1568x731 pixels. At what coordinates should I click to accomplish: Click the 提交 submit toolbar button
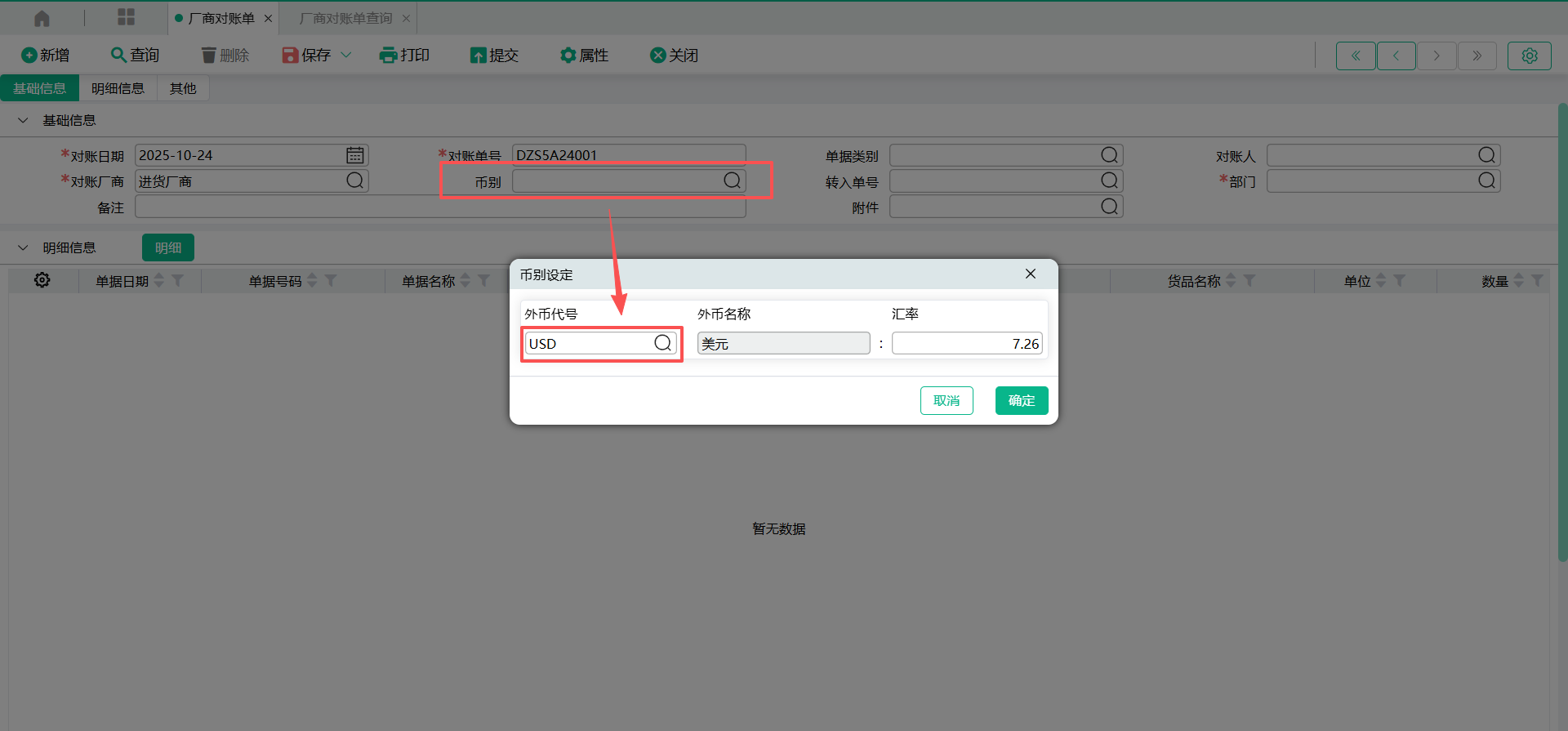[x=494, y=56]
